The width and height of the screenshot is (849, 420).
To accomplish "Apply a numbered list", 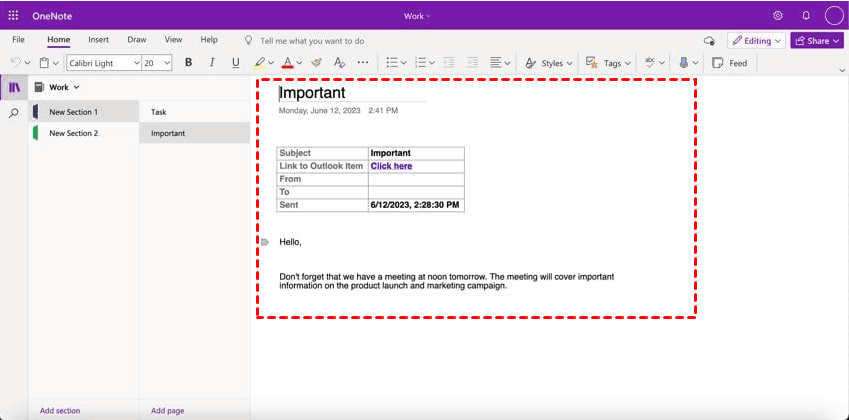I will pyautogui.click(x=421, y=63).
